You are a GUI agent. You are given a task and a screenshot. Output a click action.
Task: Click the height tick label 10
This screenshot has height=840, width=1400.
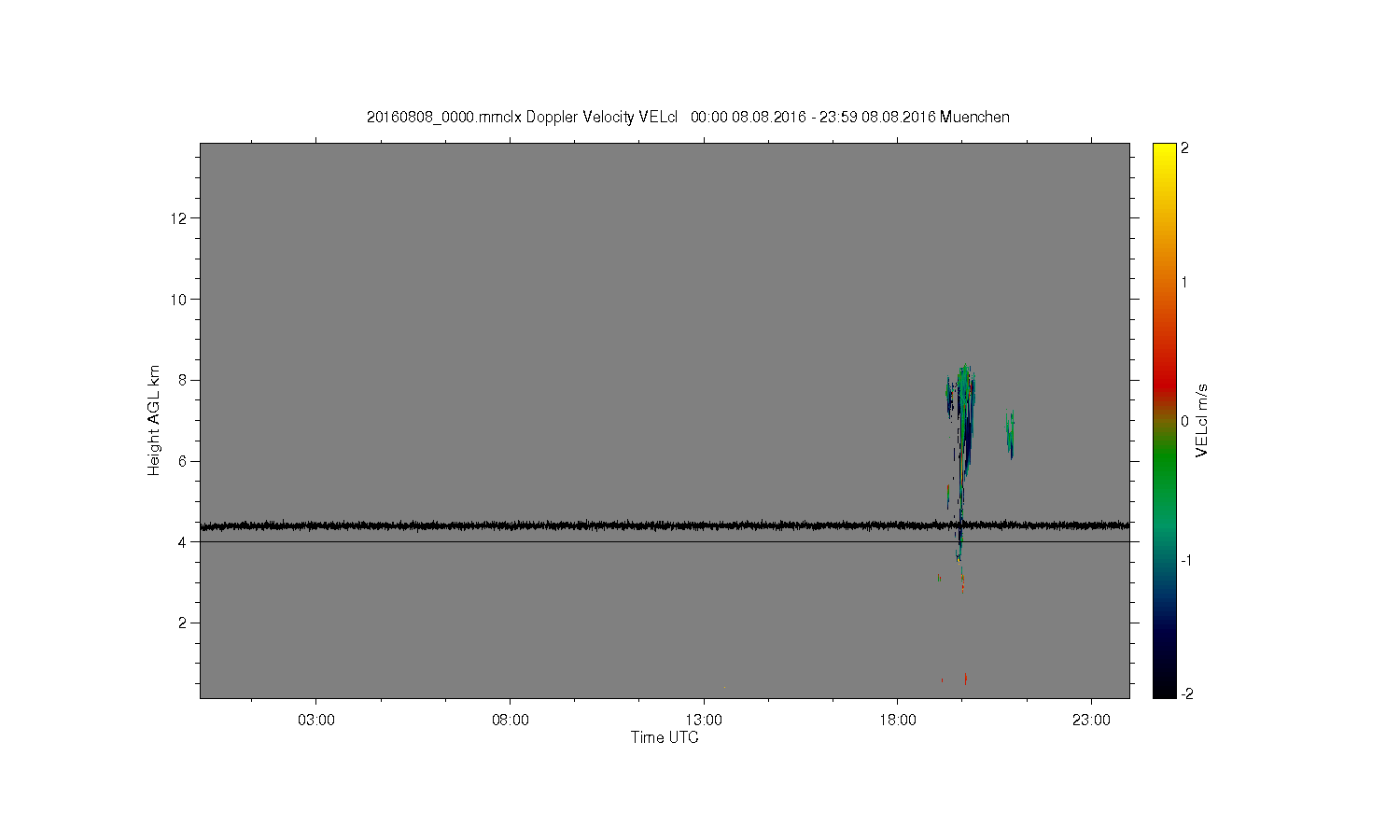click(x=180, y=300)
